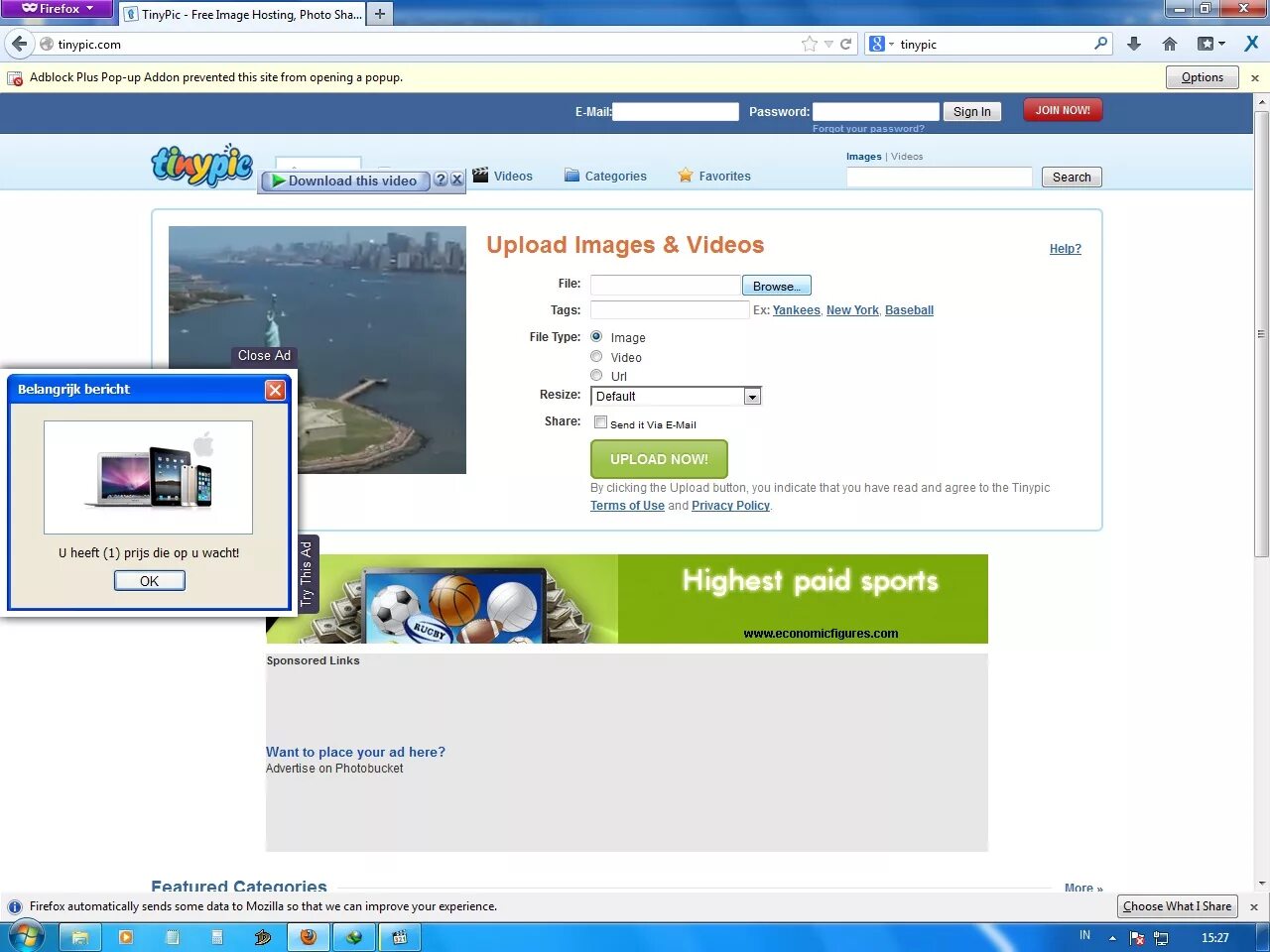The width and height of the screenshot is (1270, 952).
Task: Click Close Ad on the video ad
Action: point(264,355)
